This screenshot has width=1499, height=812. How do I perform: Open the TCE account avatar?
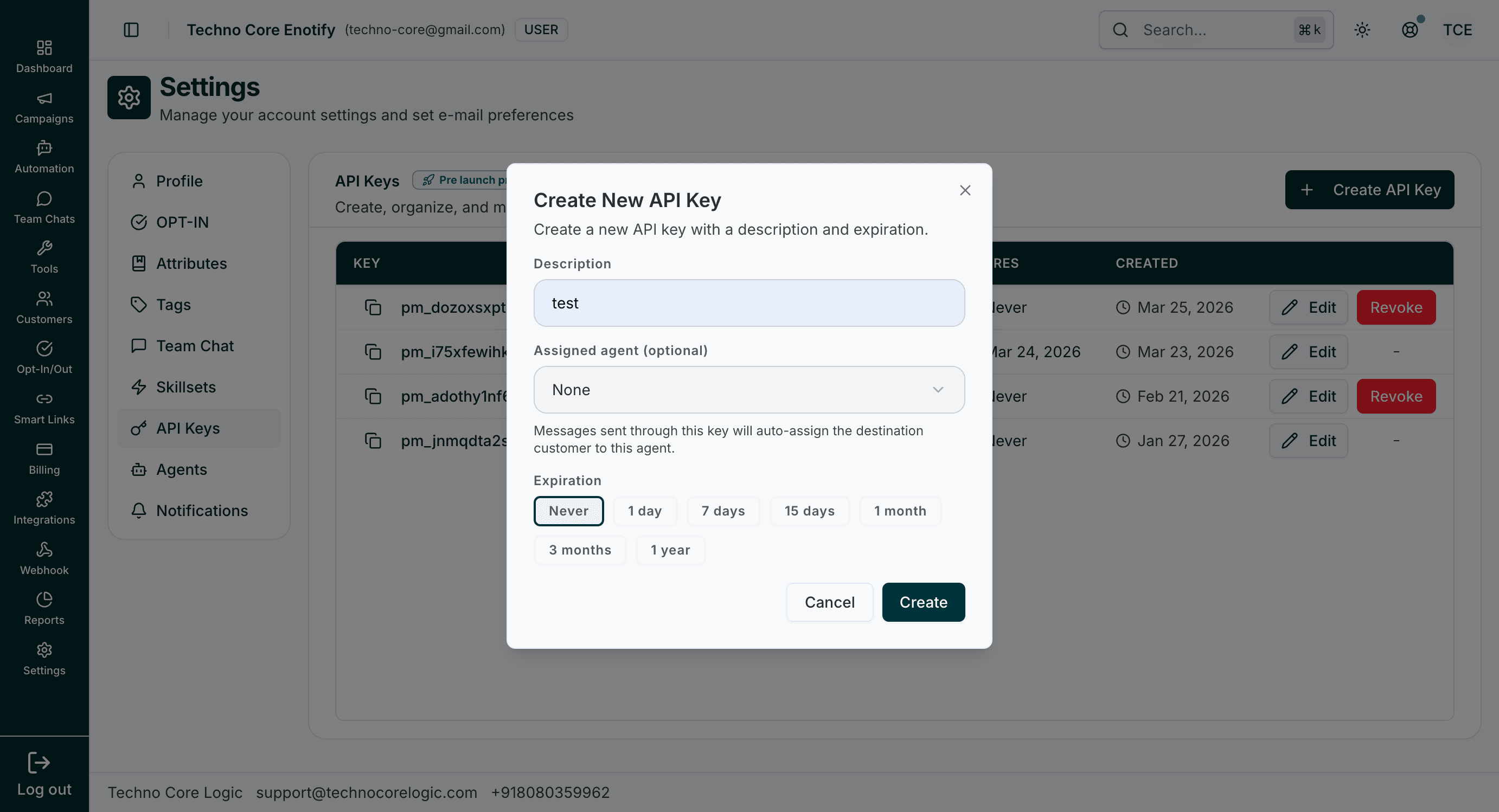coord(1457,30)
